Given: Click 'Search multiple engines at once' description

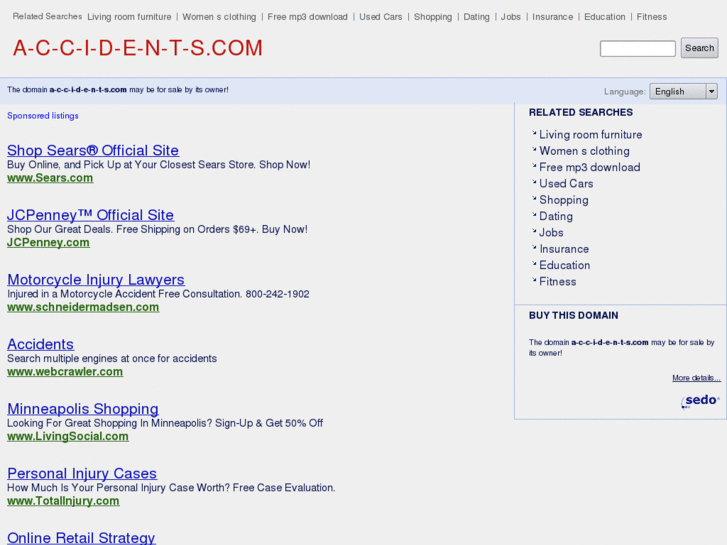Looking at the screenshot, I should click(112, 358).
